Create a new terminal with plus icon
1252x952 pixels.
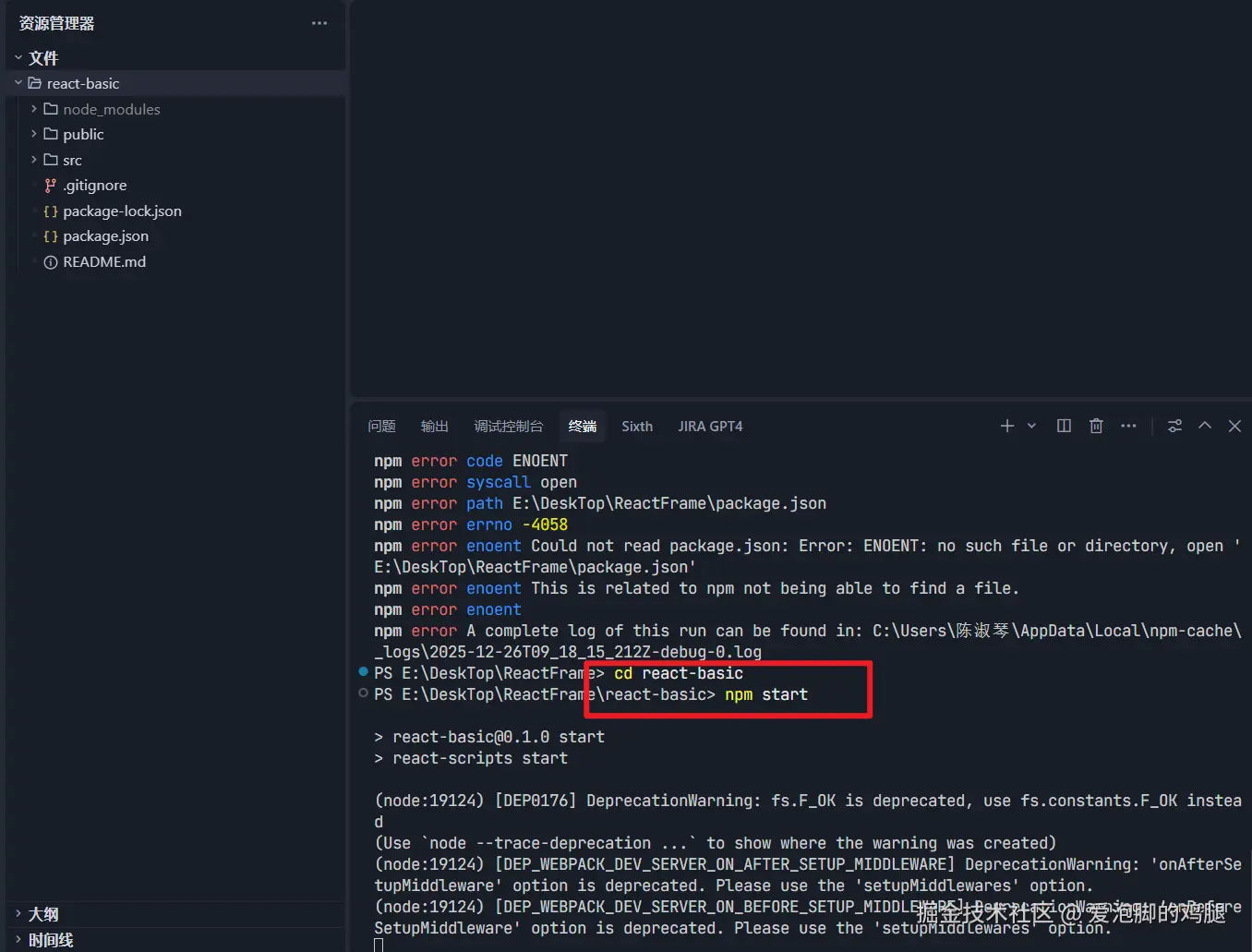pyautogui.click(x=1007, y=426)
